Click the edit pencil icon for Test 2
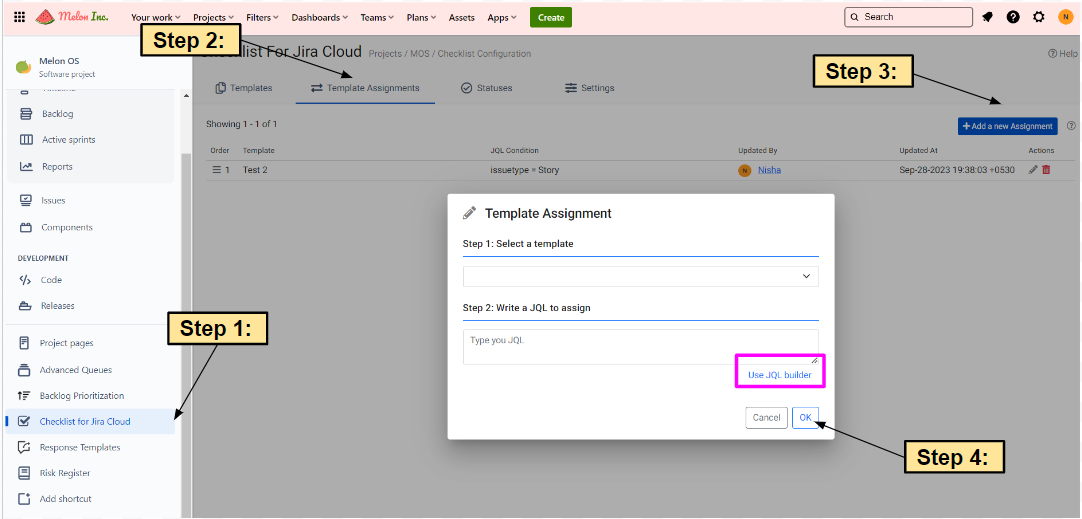1082x519 pixels. pyautogui.click(x=1033, y=170)
